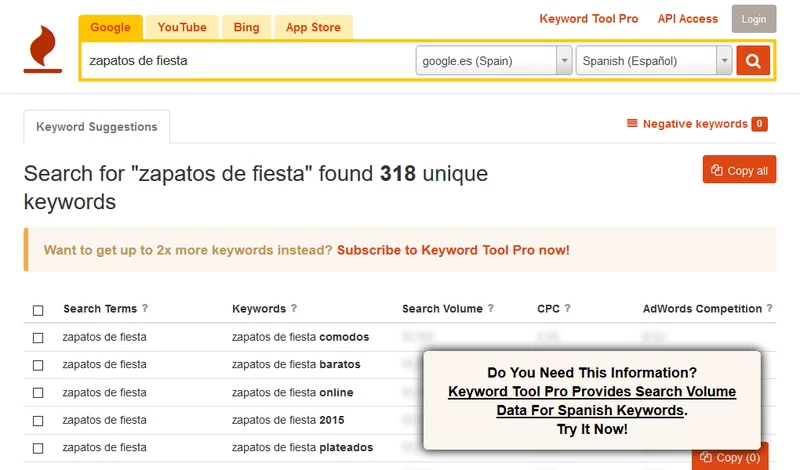This screenshot has height=470, width=800.
Task: Check the box for zapatos de fiesta online
Action: pyautogui.click(x=38, y=393)
